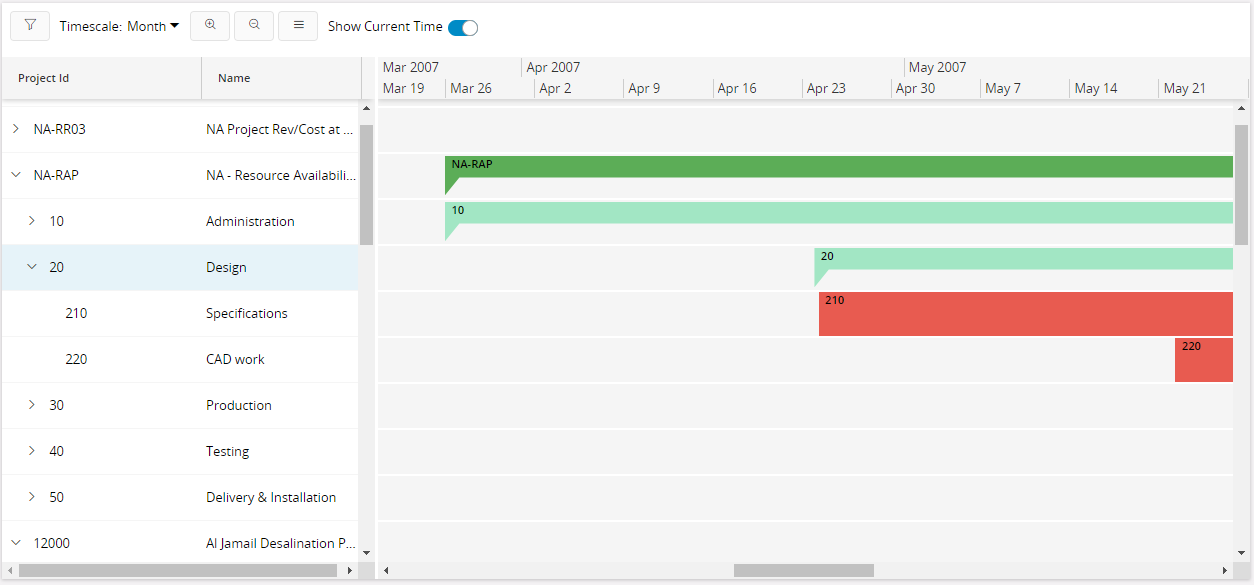Expand the 10 Administration row
This screenshot has height=585, width=1254.
pos(32,221)
